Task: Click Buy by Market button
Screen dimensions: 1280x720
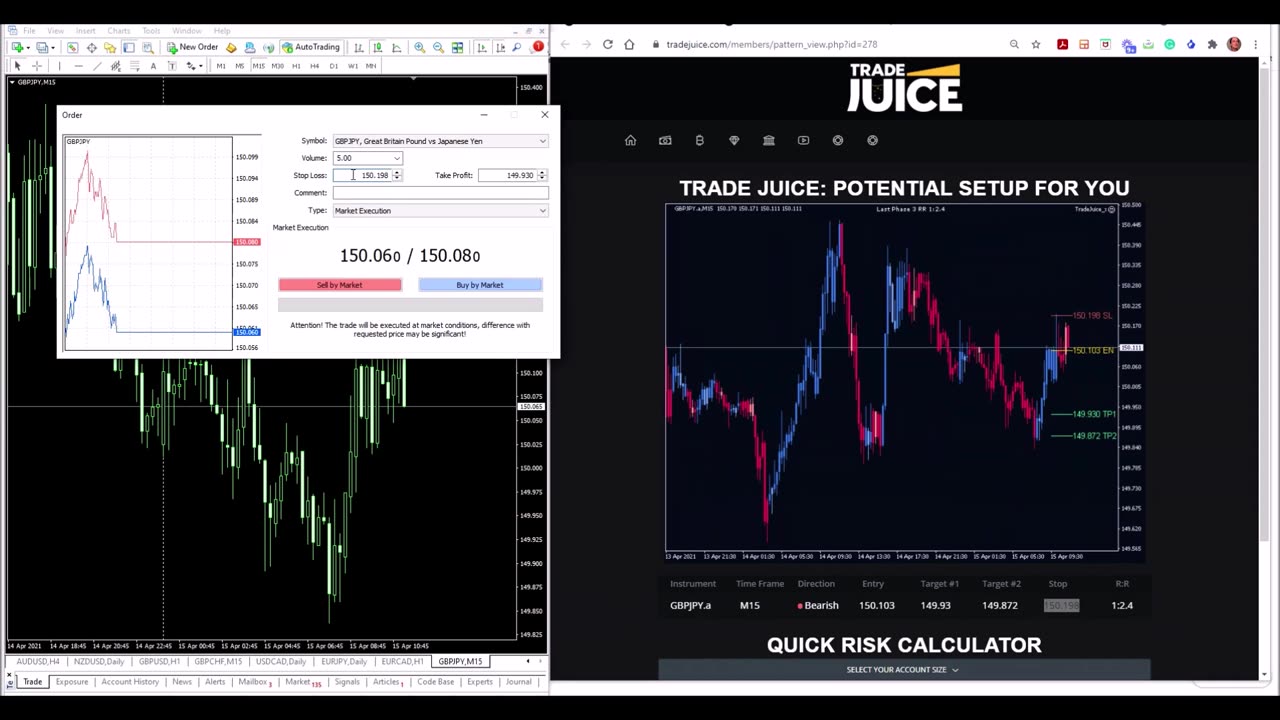Action: (480, 285)
